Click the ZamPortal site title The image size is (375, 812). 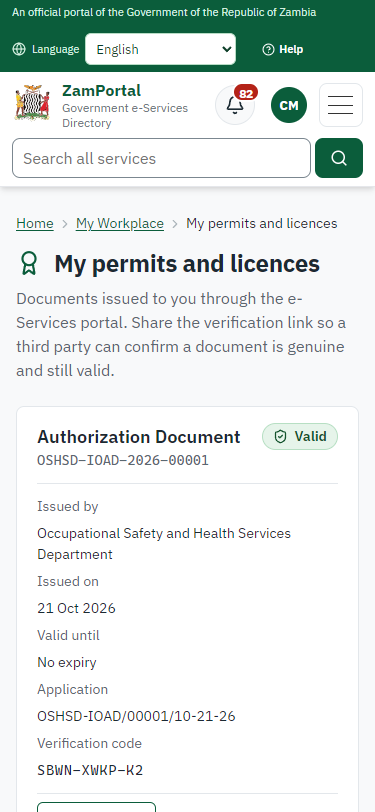coord(102,91)
